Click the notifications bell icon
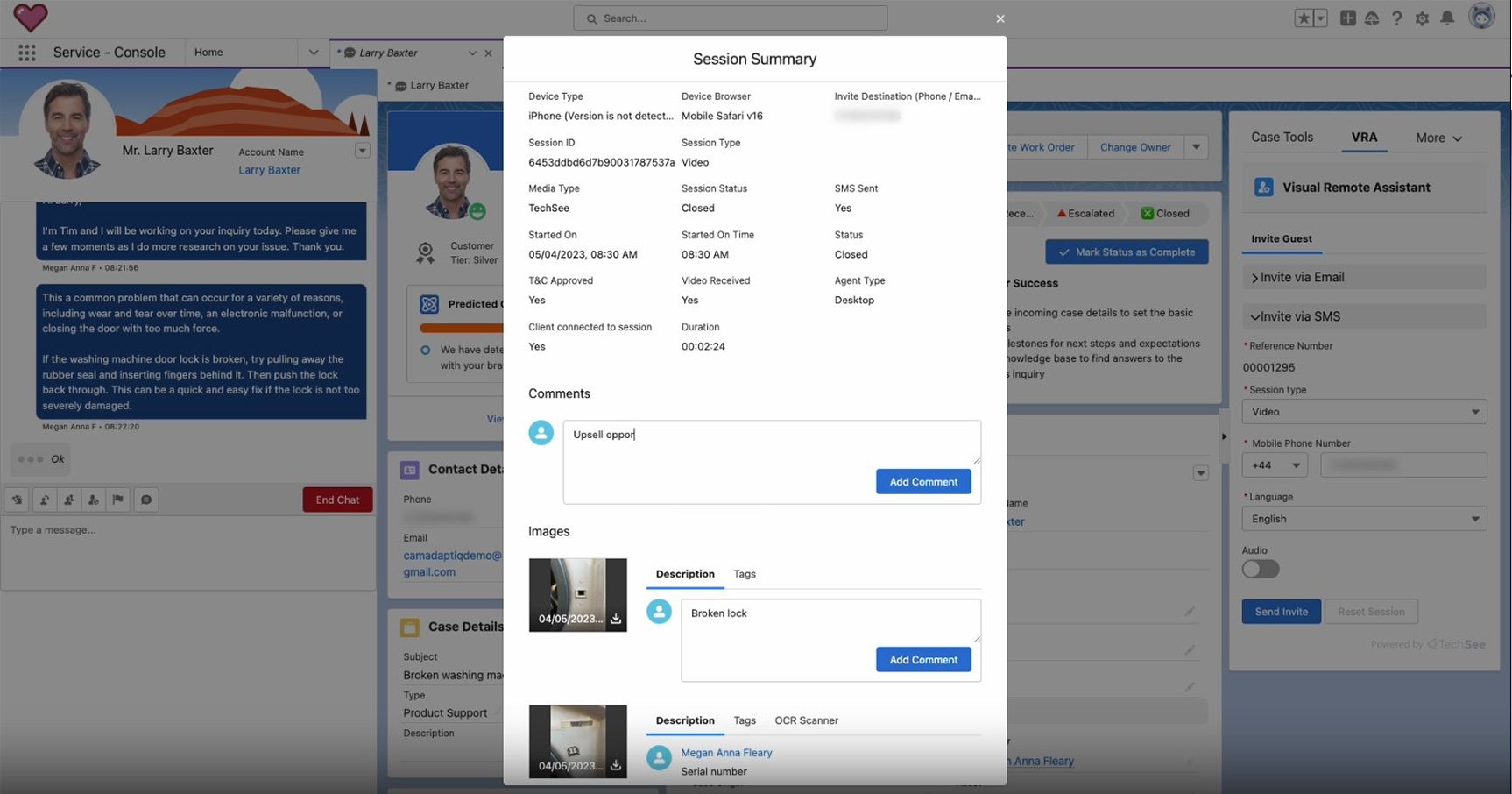The image size is (1512, 794). [x=1447, y=18]
